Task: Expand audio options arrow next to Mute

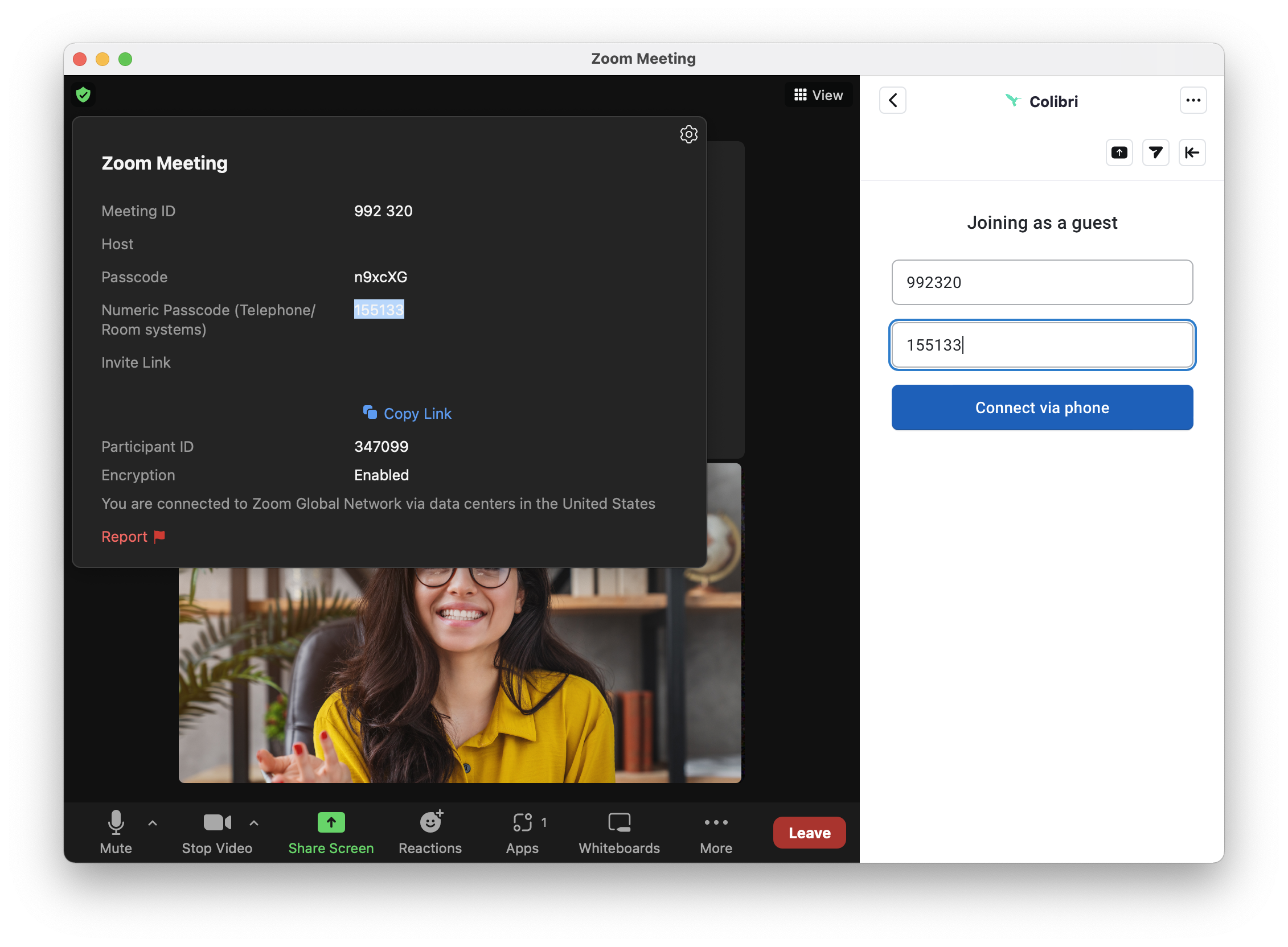Action: 153,823
